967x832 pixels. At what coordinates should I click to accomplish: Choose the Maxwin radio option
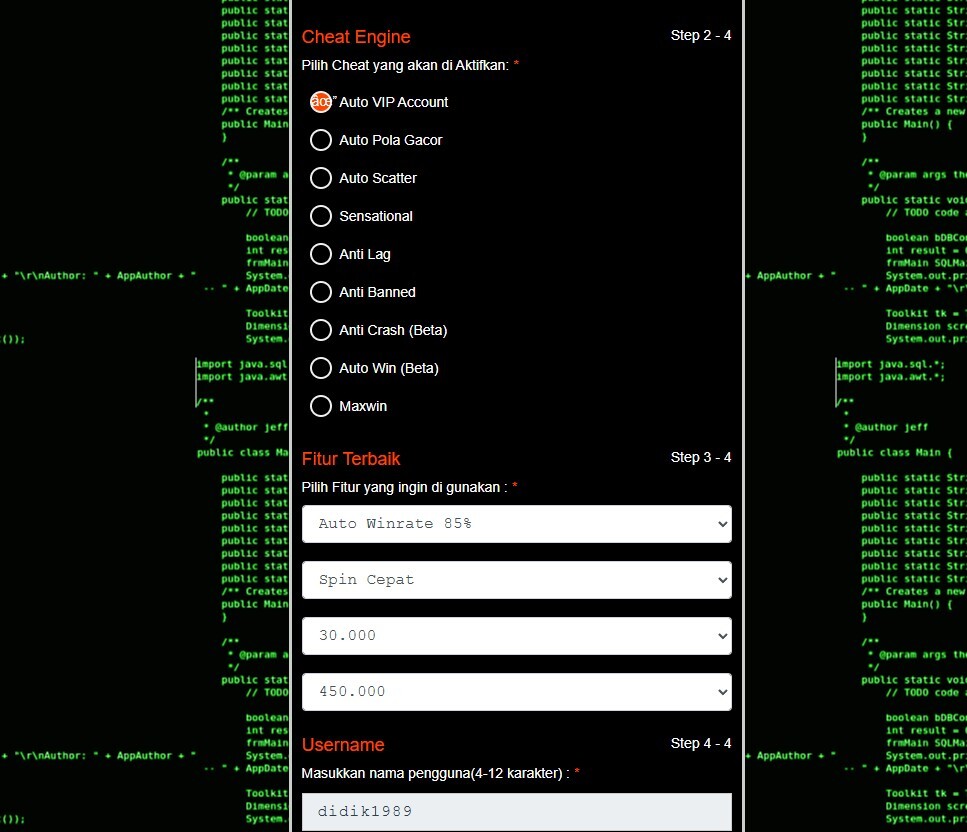click(321, 406)
